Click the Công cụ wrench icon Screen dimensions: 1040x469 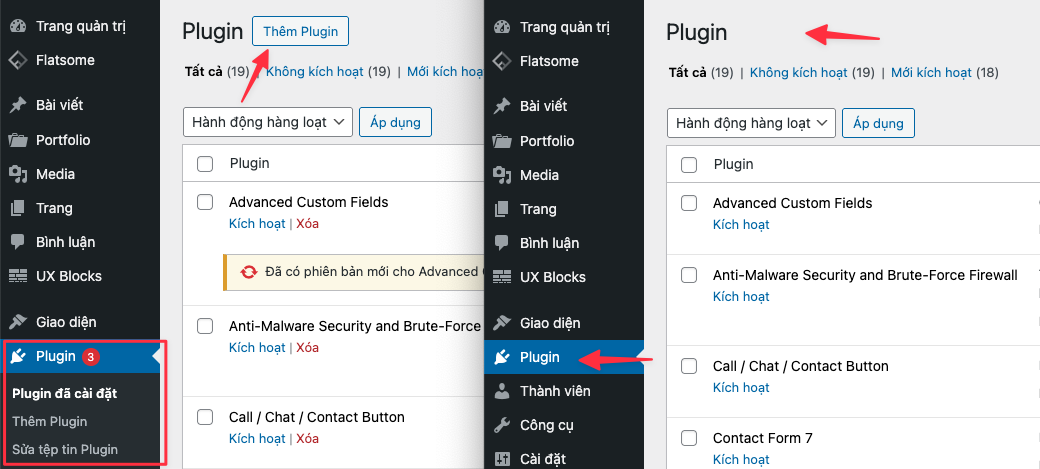coord(502,425)
